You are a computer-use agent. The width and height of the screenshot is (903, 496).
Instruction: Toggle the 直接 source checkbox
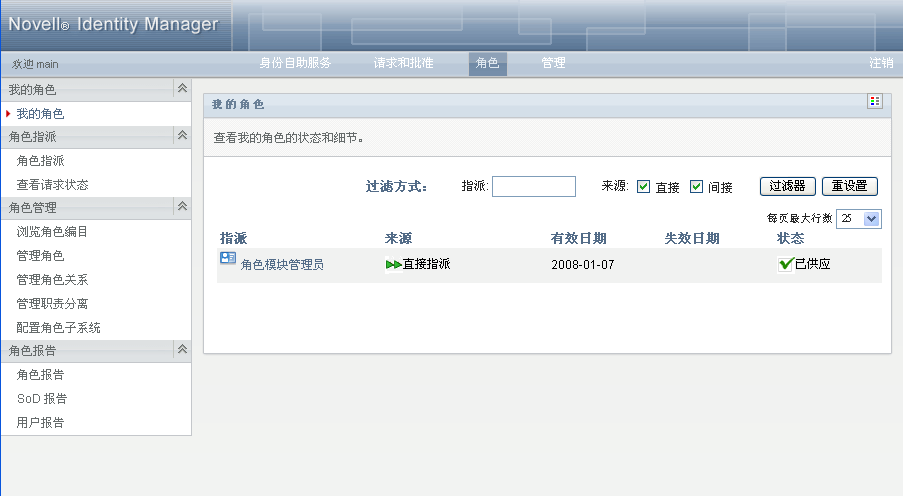pyautogui.click(x=643, y=187)
